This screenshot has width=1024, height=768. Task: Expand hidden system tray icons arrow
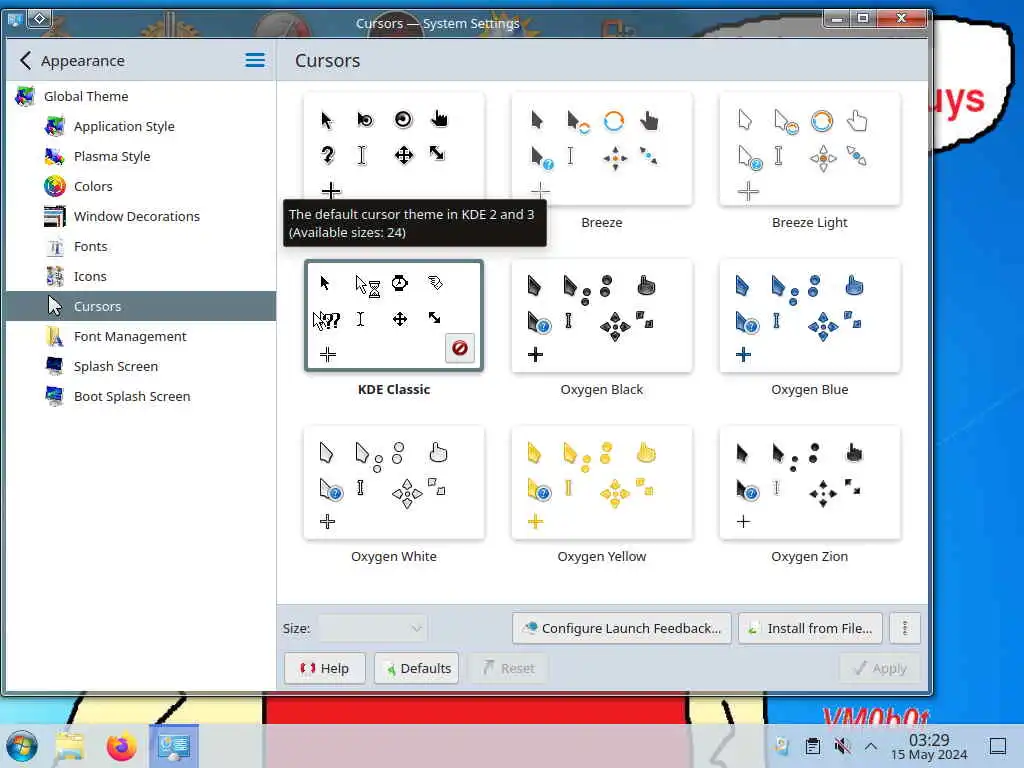(x=871, y=746)
